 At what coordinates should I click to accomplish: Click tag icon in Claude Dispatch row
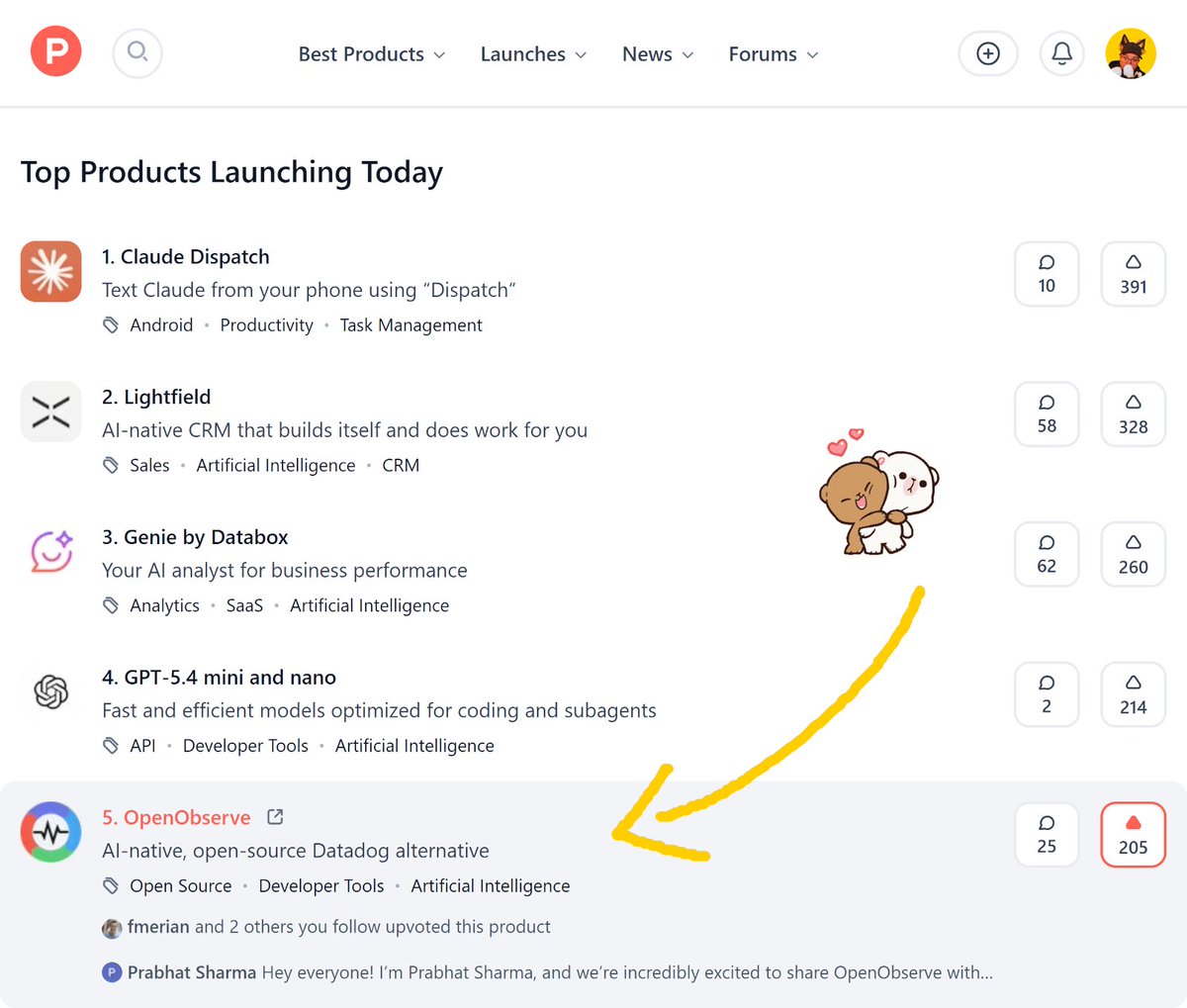111,325
